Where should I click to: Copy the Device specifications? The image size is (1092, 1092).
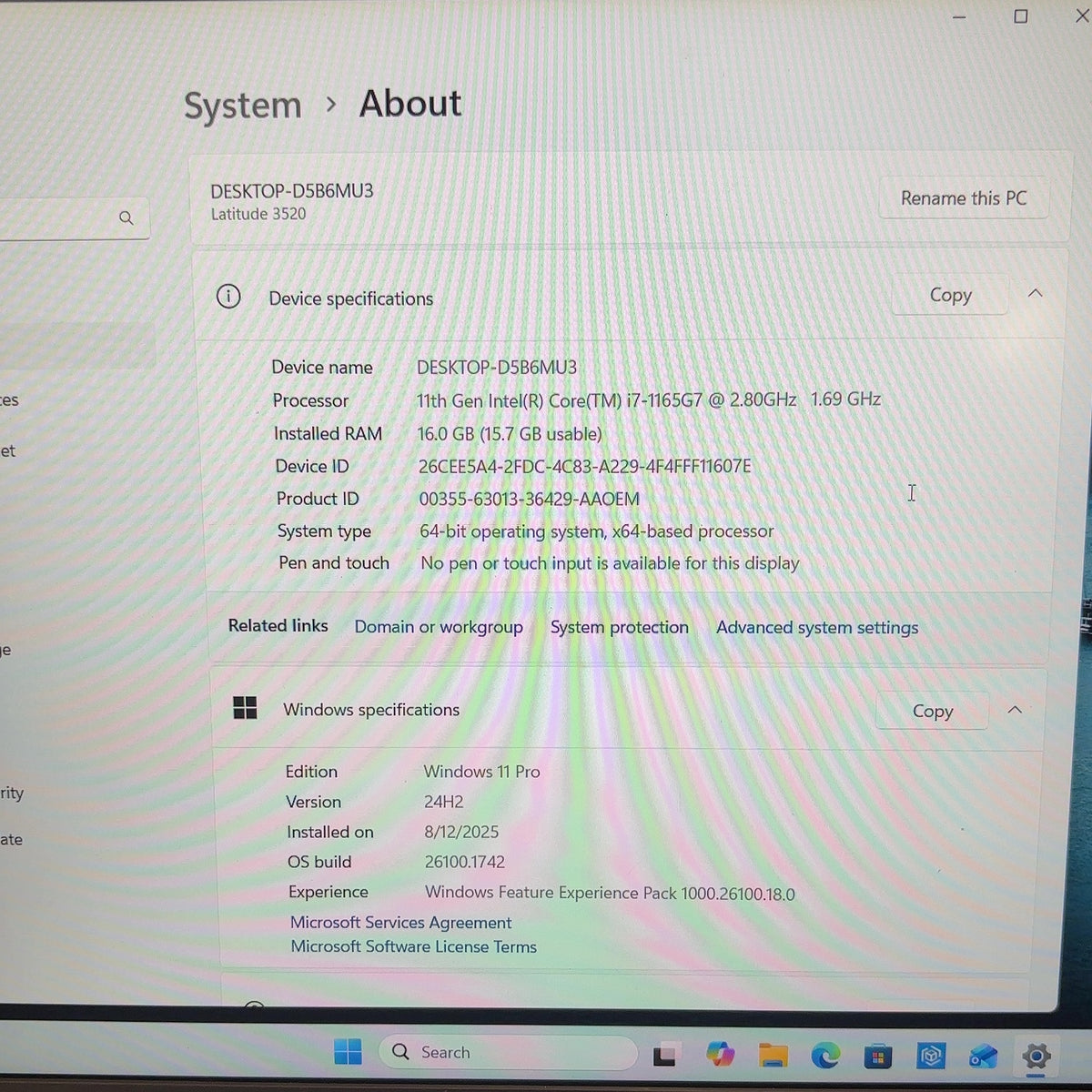point(950,295)
